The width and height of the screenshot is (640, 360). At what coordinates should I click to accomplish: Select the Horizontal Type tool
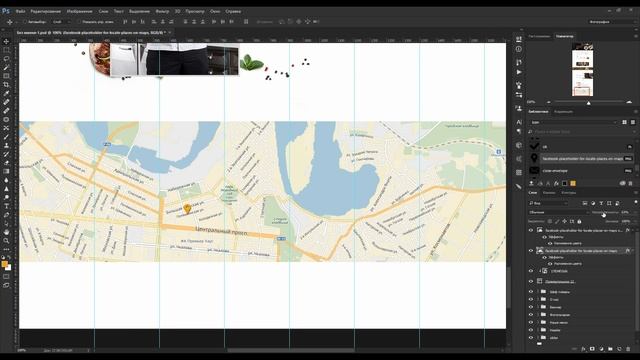6,206
